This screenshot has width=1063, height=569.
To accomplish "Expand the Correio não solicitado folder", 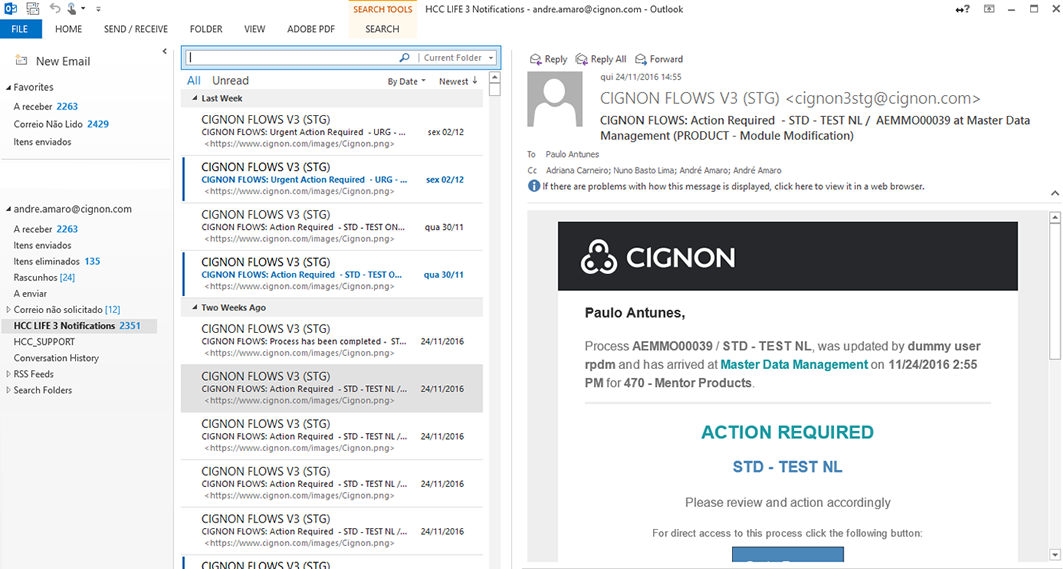I will [x=9, y=309].
